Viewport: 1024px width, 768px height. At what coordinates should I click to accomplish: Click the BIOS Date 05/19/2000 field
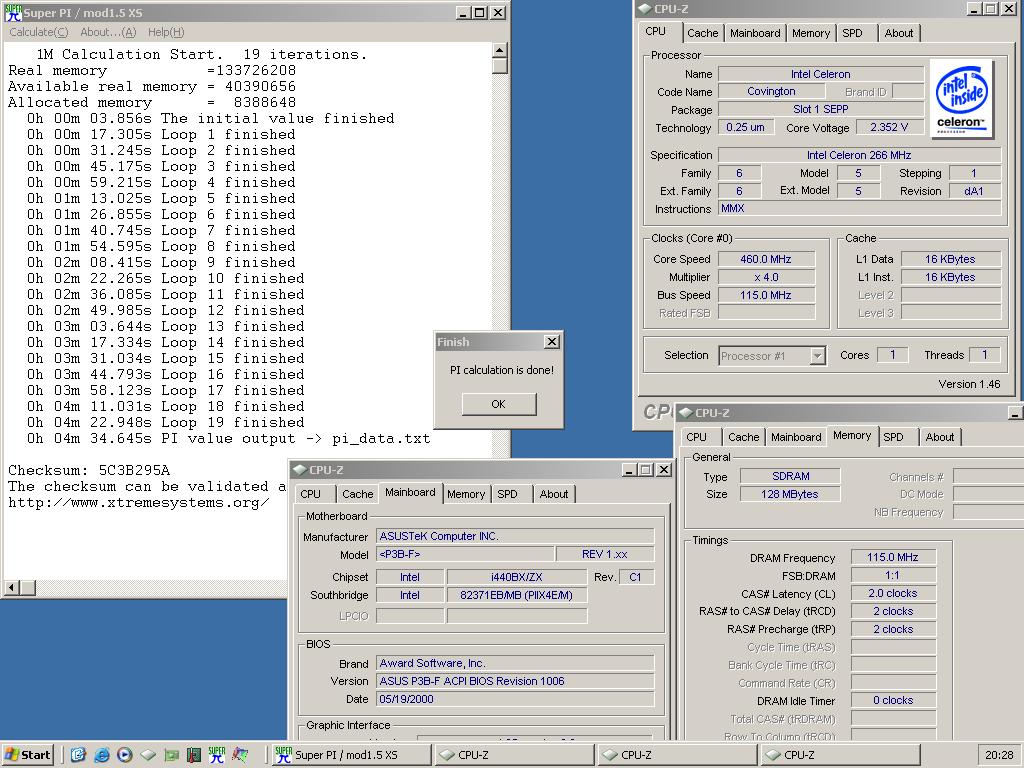515,699
